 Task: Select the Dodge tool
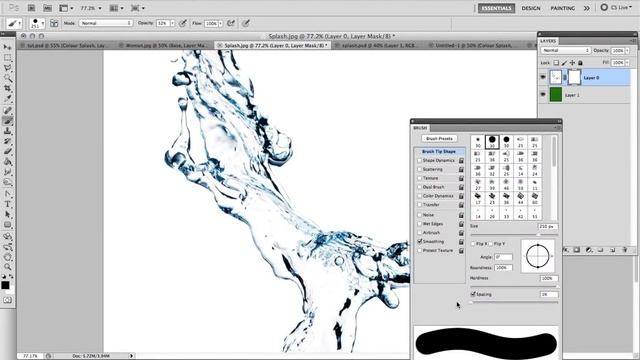pos(7,182)
